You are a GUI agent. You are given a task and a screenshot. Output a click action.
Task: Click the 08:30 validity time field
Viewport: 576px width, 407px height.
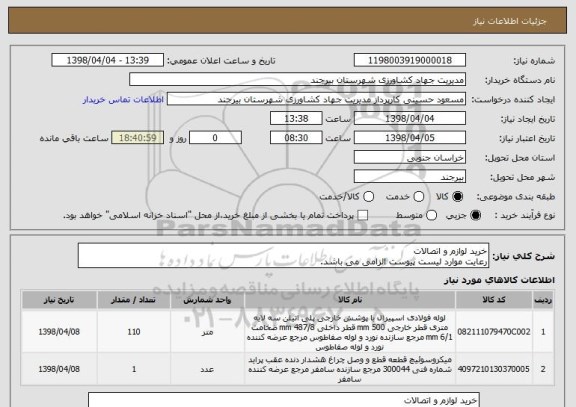(x=296, y=138)
